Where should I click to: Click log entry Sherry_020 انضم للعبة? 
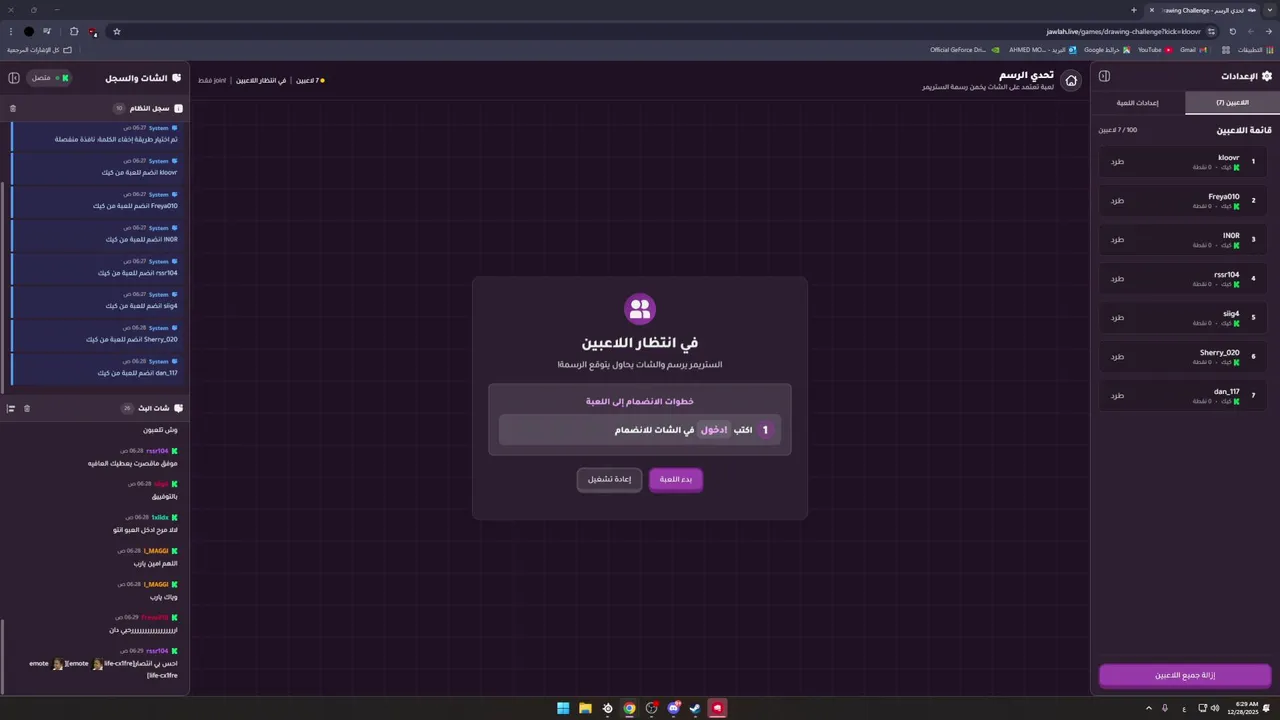[x=95, y=334]
